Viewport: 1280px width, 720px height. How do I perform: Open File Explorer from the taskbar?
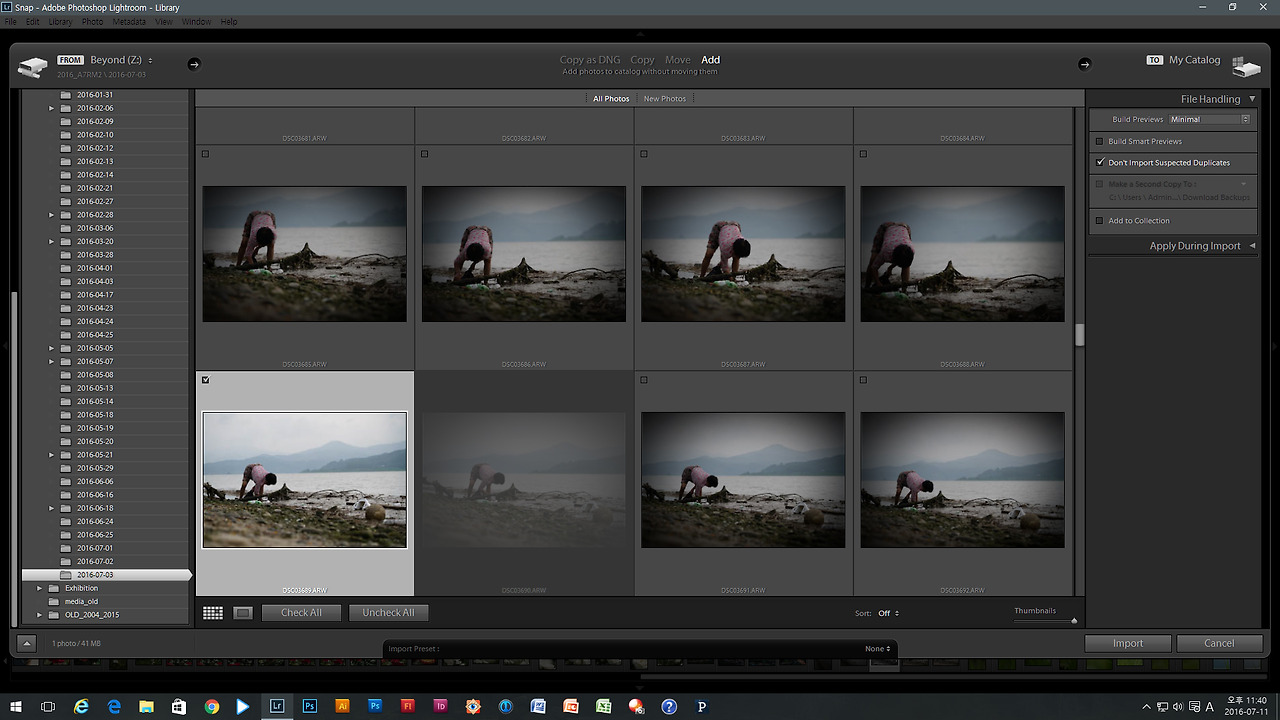pos(147,706)
